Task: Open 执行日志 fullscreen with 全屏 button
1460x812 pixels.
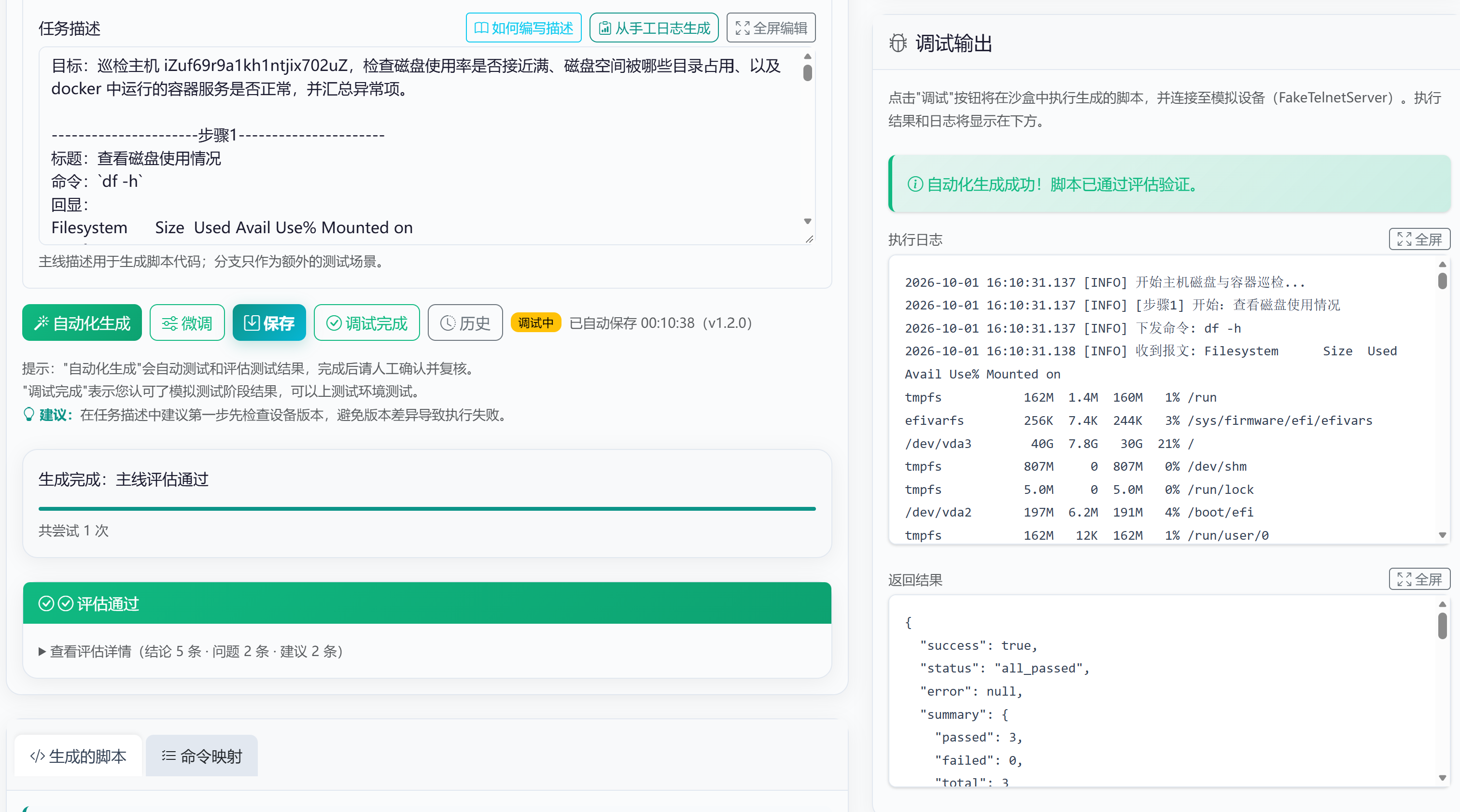Action: (1419, 240)
